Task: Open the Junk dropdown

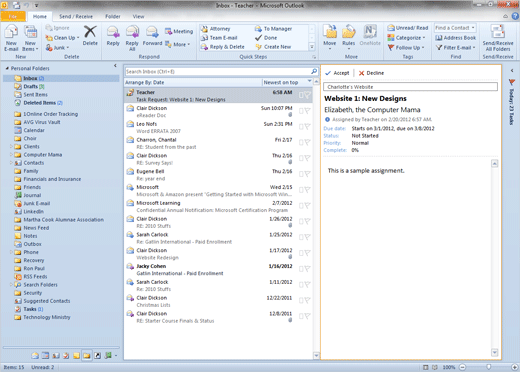Action: click(x=57, y=48)
